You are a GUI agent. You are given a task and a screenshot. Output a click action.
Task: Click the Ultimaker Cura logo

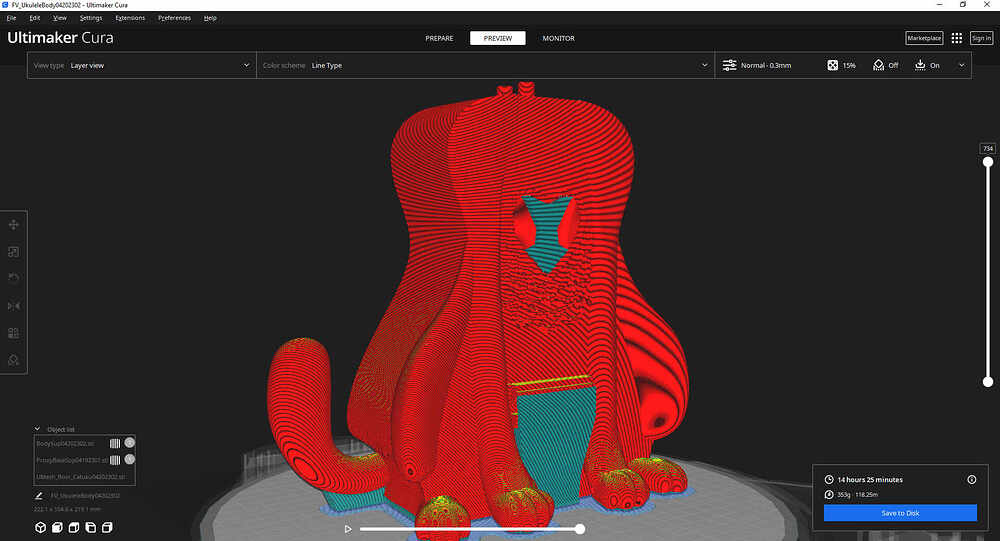point(61,38)
